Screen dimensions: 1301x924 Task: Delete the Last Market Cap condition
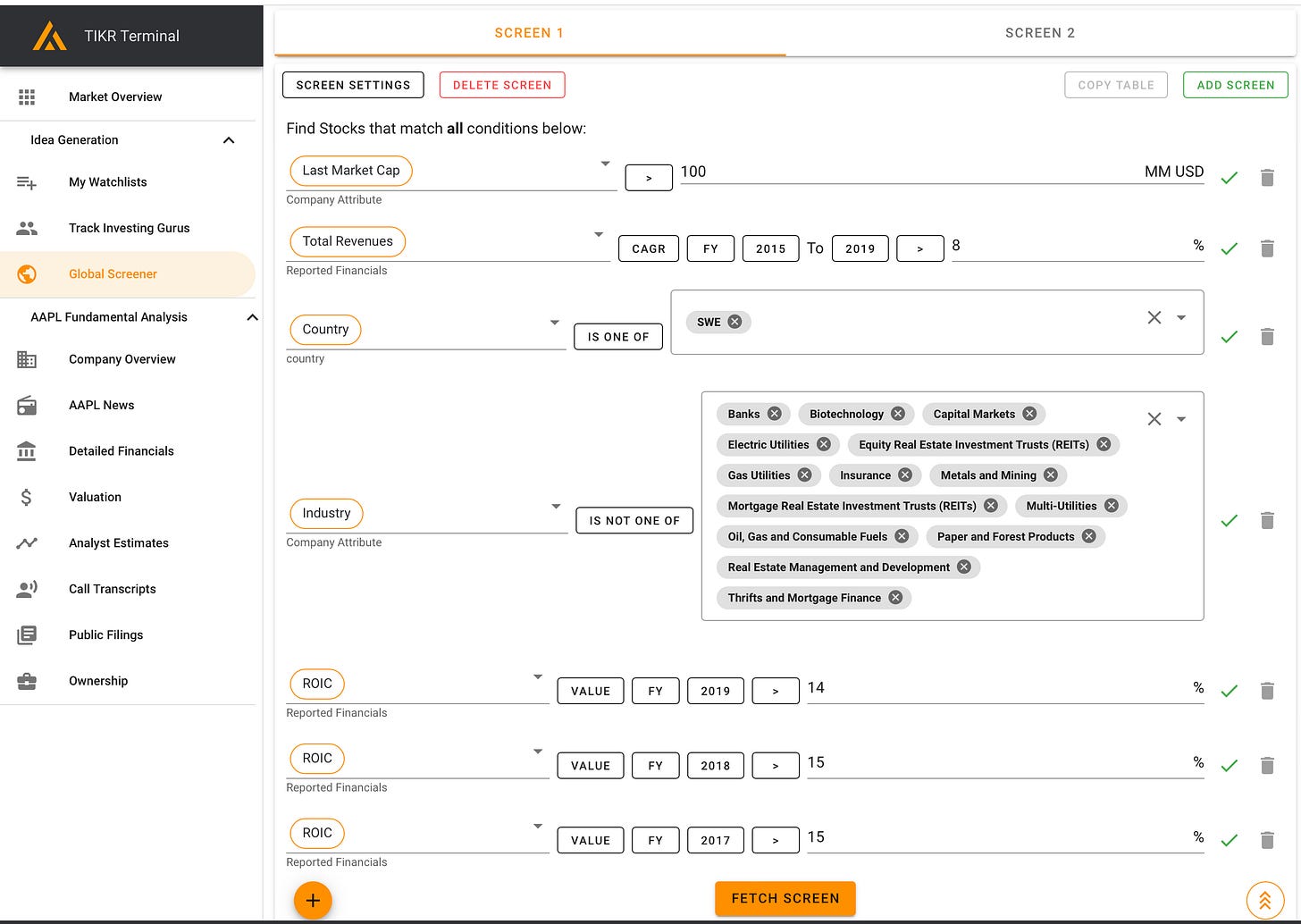click(x=1267, y=177)
